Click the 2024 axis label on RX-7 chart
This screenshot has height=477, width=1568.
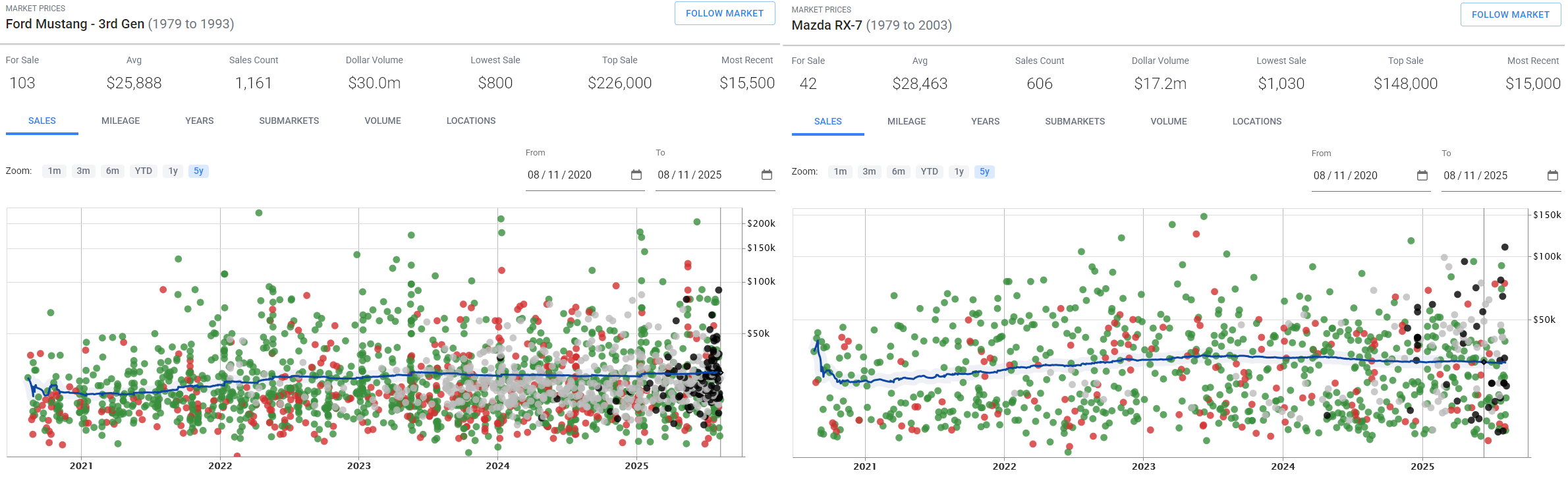click(1283, 466)
